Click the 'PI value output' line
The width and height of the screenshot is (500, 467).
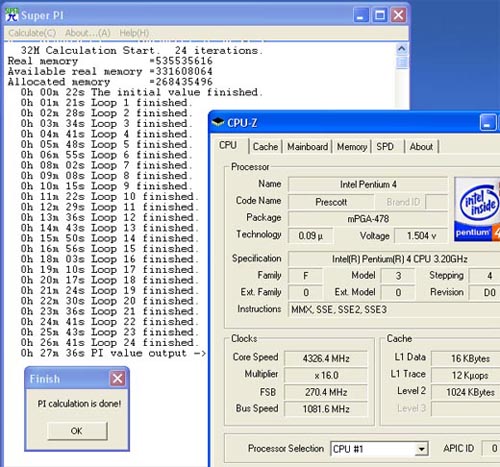click(113, 353)
